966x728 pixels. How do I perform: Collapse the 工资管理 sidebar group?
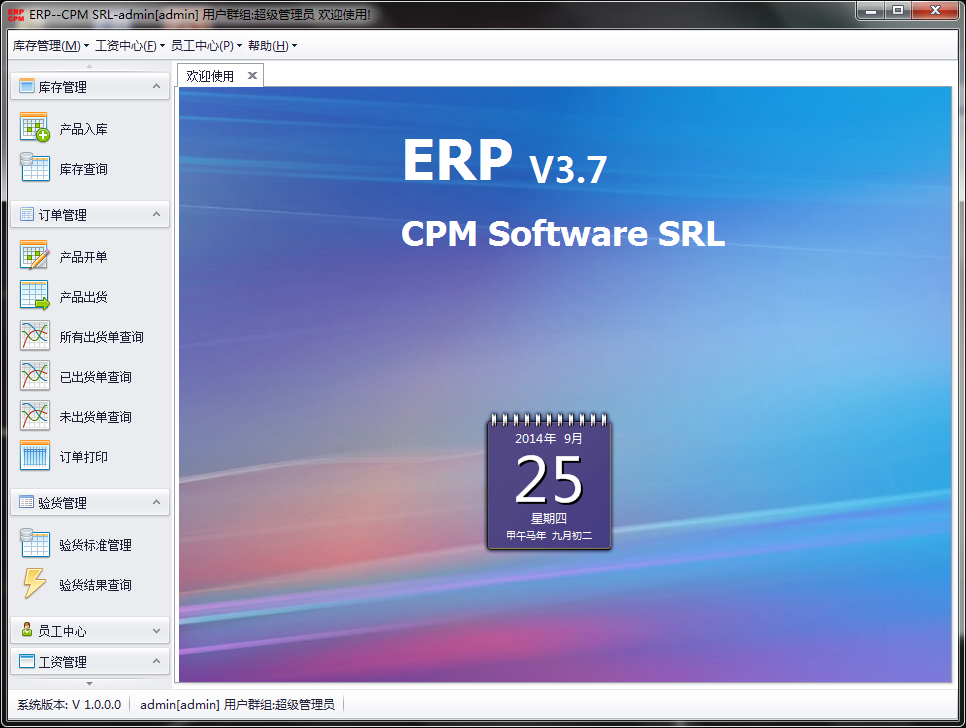pyautogui.click(x=156, y=661)
